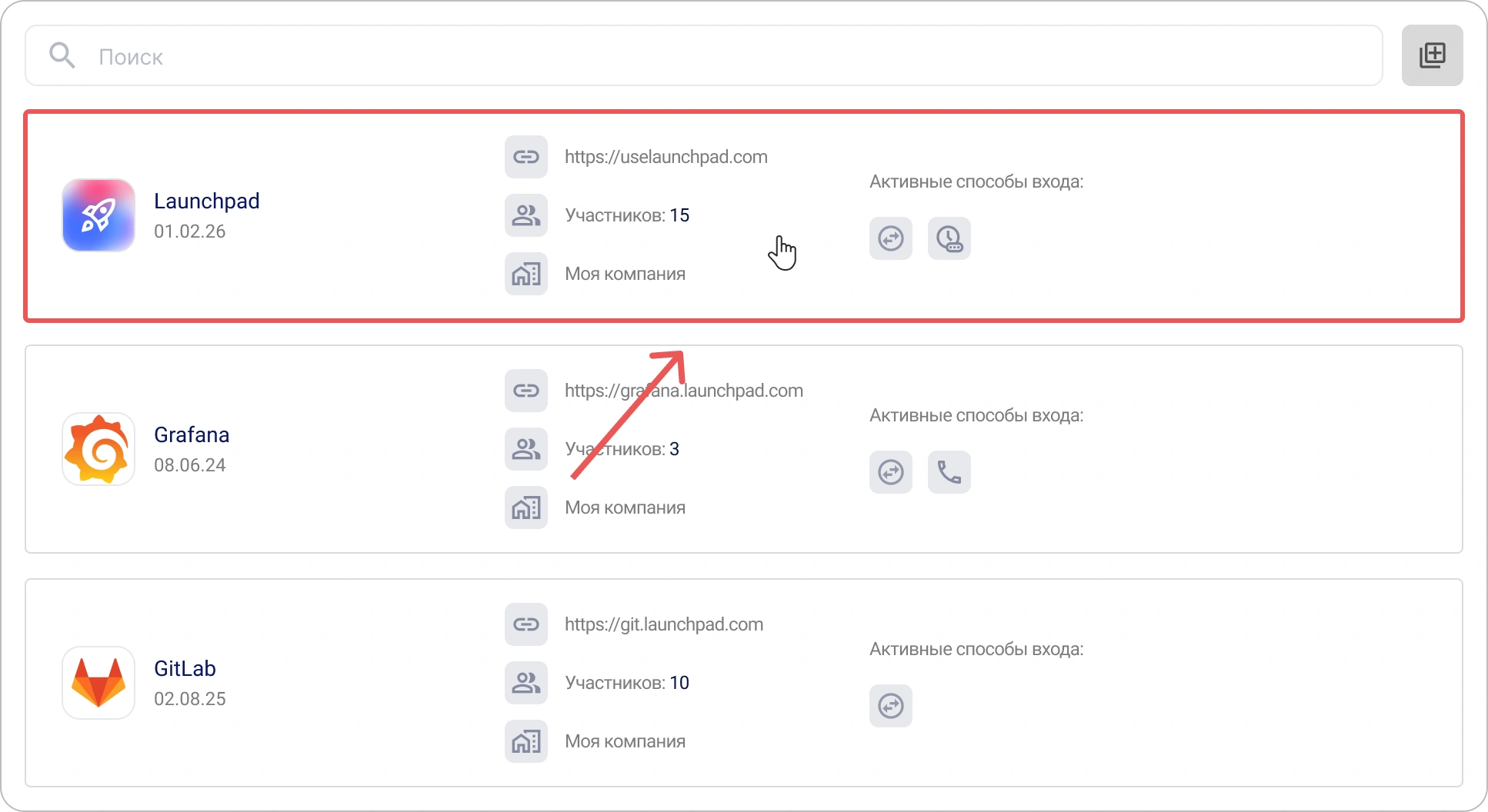The width and height of the screenshot is (1488, 812).
Task: Click the URL https://grafana.launchpad.com
Action: (683, 390)
